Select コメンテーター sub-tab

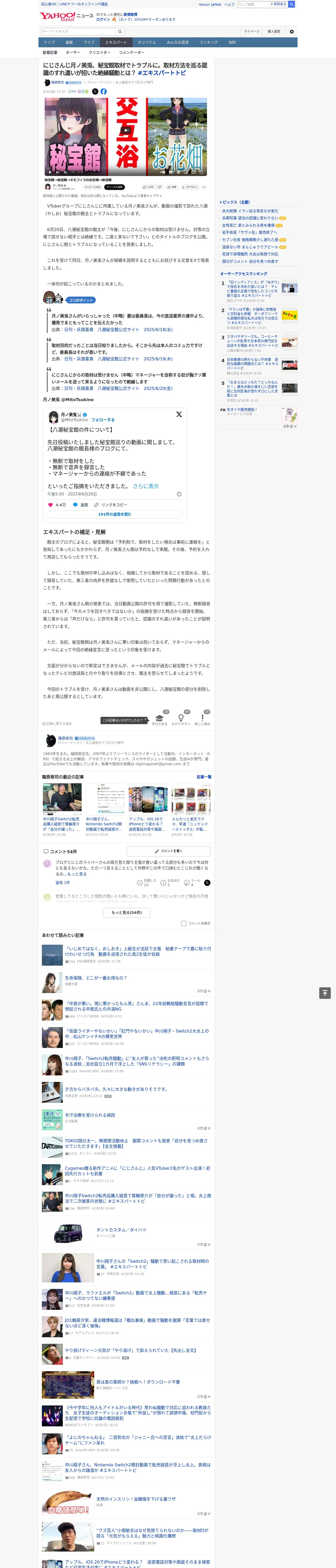point(132,52)
